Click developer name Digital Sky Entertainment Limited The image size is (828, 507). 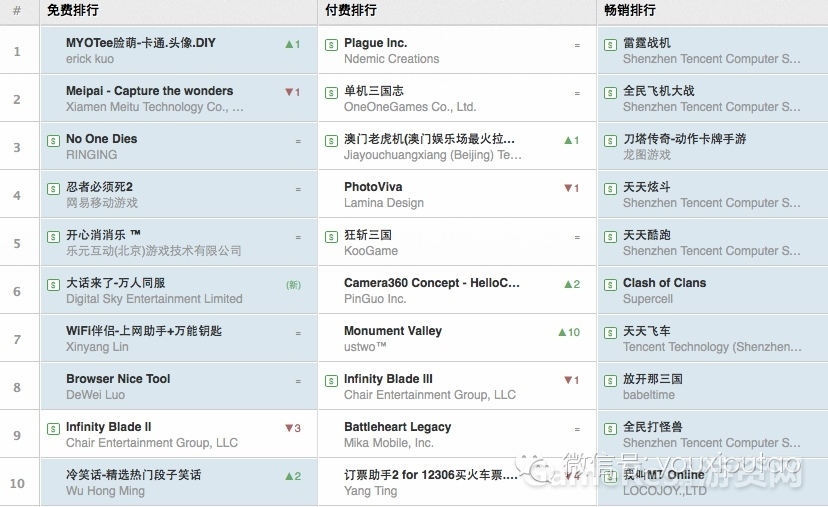point(154,299)
